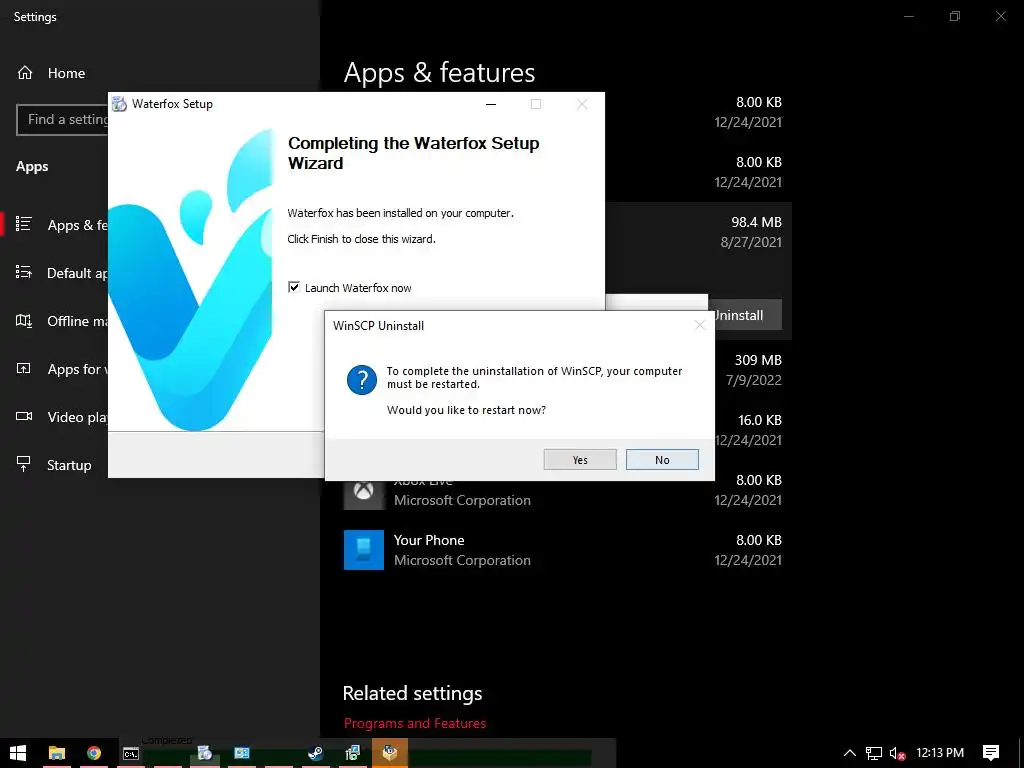Click No in the WinSCP Uninstall dialog
Screen dimensions: 1024x768
coord(662,460)
